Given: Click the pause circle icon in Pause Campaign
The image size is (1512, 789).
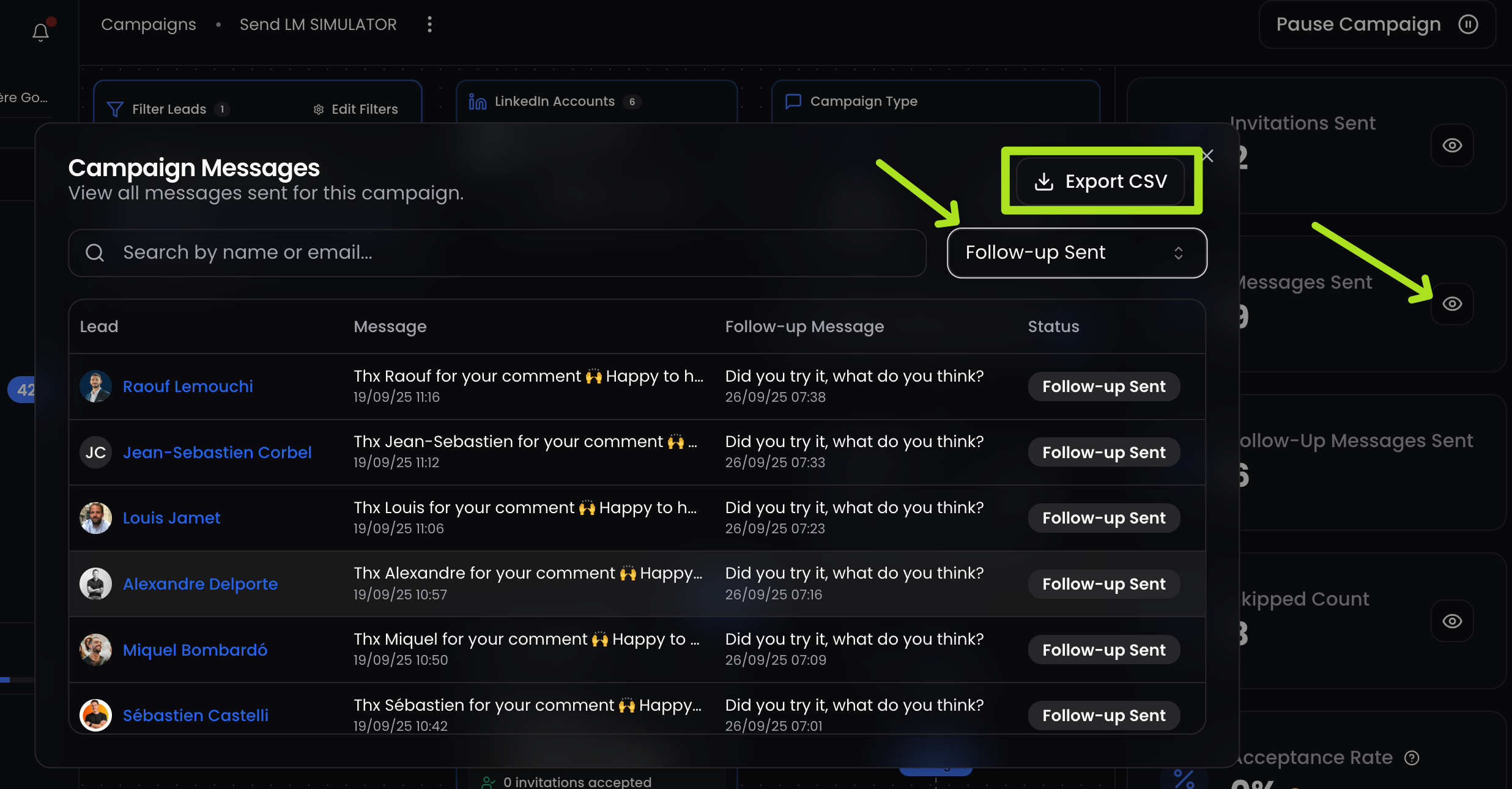Looking at the screenshot, I should [x=1469, y=24].
